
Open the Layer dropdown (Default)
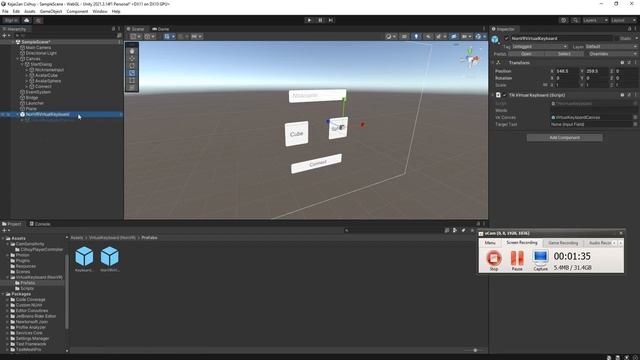(611, 47)
